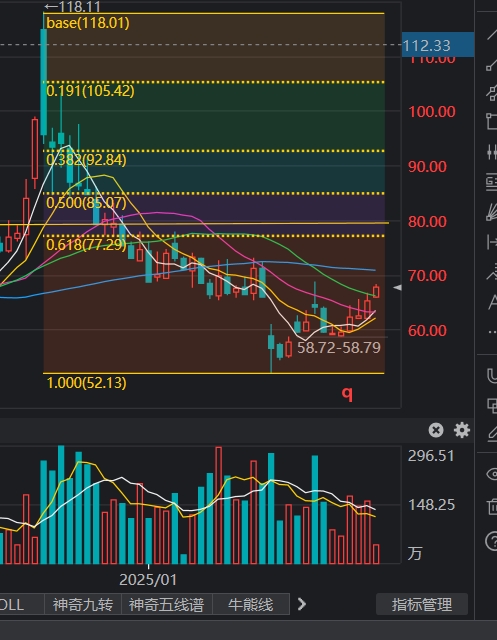Click the 0.382(92.84) retracement label
Screen dimensions: 497x640
coord(87,160)
